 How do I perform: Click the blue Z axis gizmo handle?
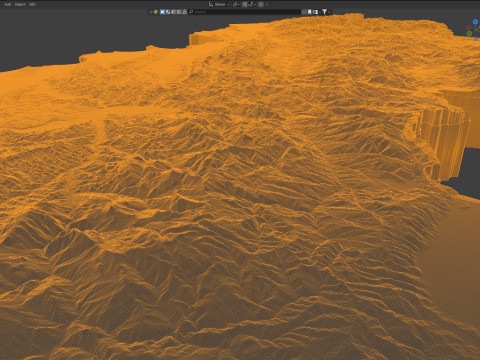pyautogui.click(x=475, y=22)
